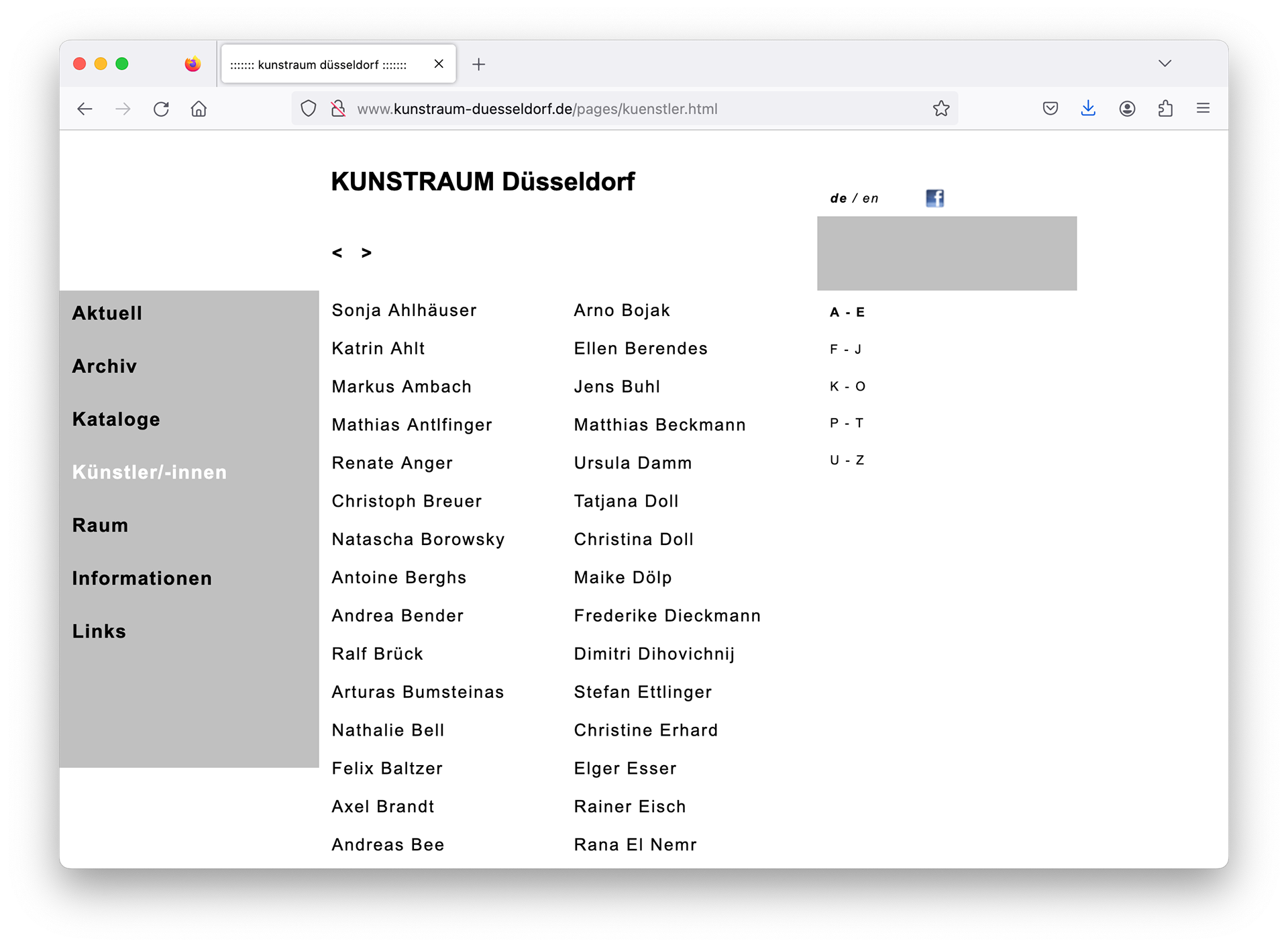
Task: Bookmark this page with star icon
Action: [941, 109]
